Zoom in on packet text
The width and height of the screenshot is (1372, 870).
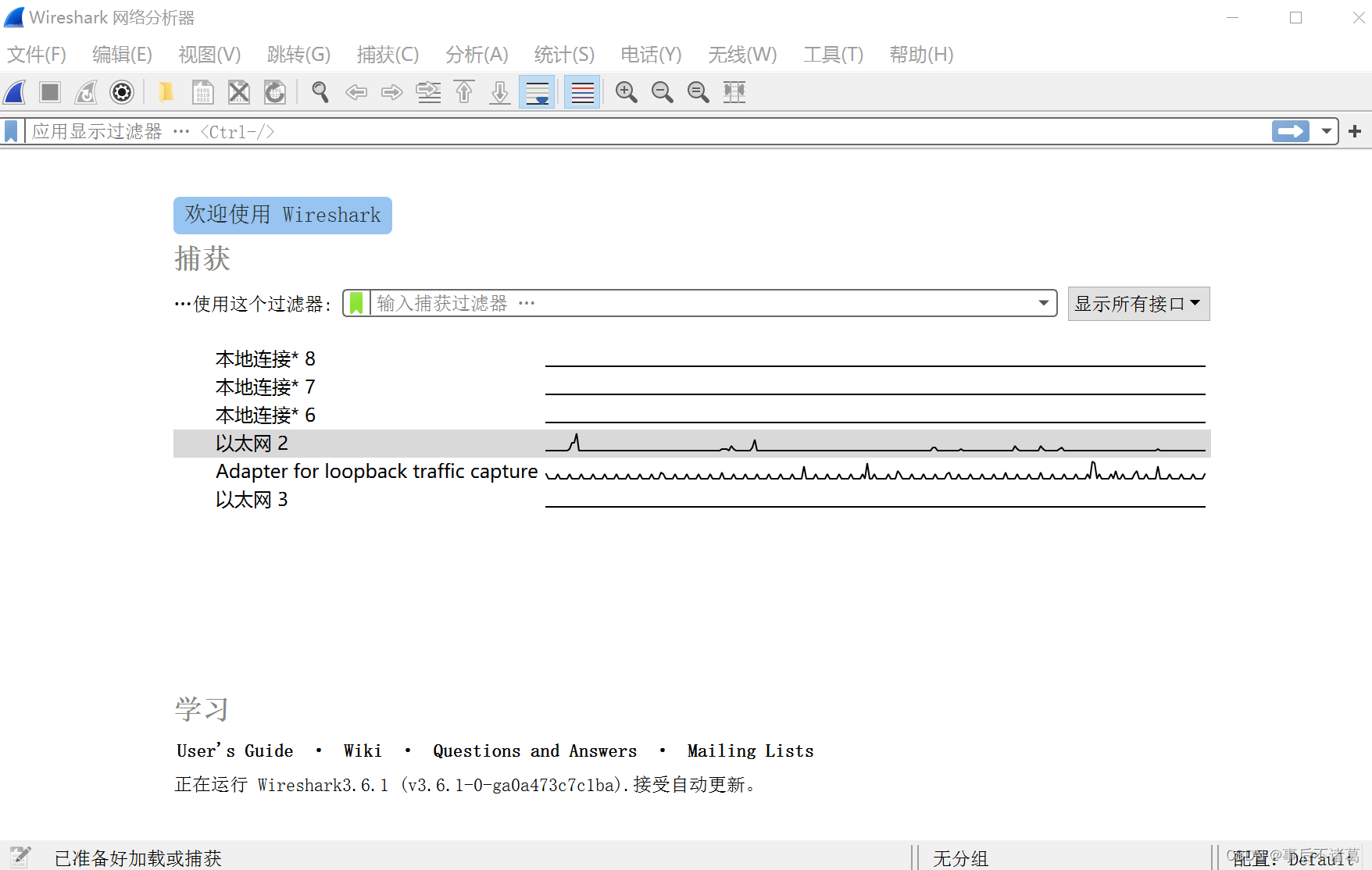[x=626, y=92]
